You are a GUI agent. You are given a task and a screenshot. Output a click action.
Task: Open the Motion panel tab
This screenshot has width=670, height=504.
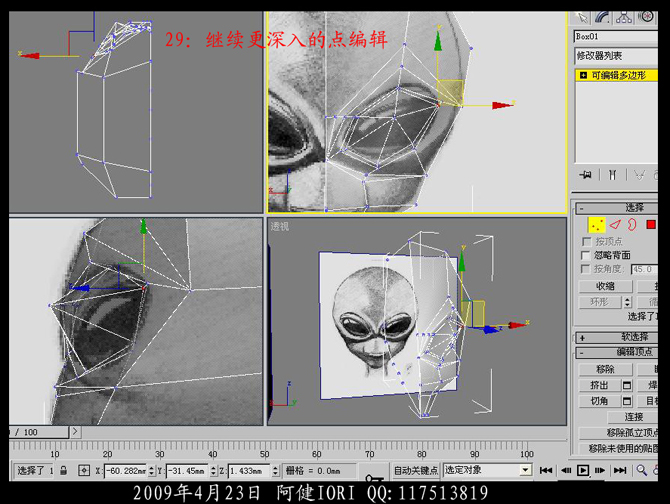point(646,18)
